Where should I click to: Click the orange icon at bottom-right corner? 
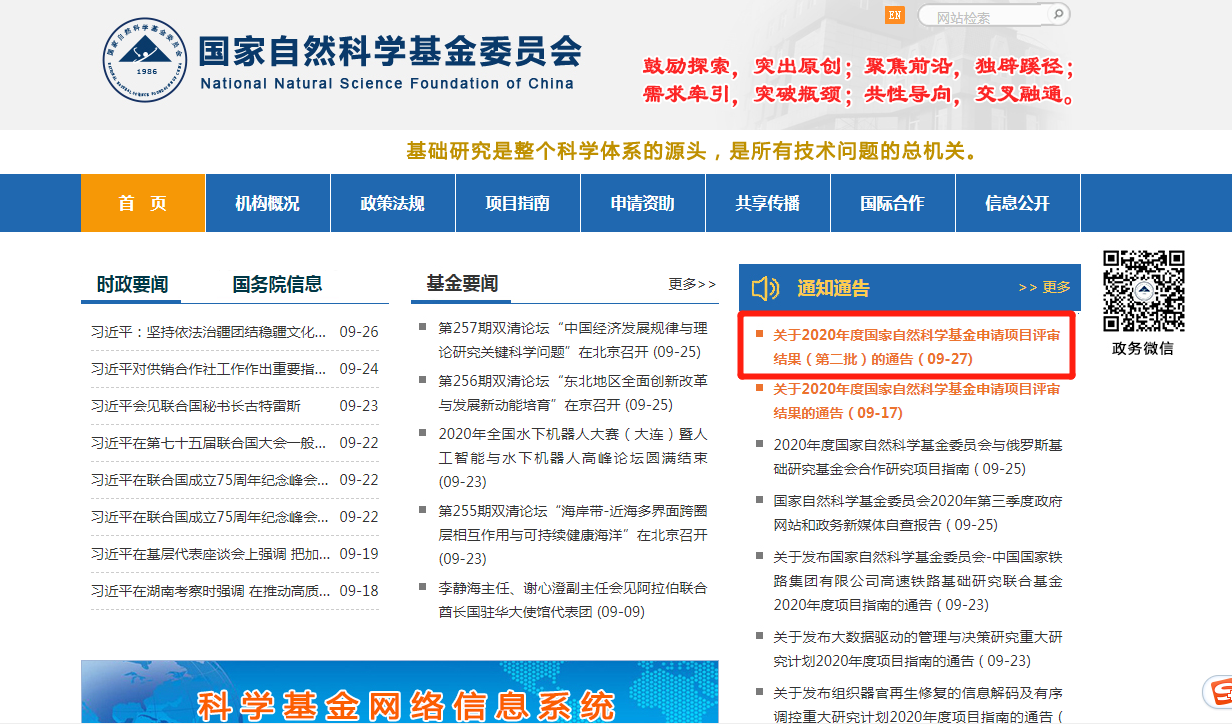pyautogui.click(x=1217, y=692)
